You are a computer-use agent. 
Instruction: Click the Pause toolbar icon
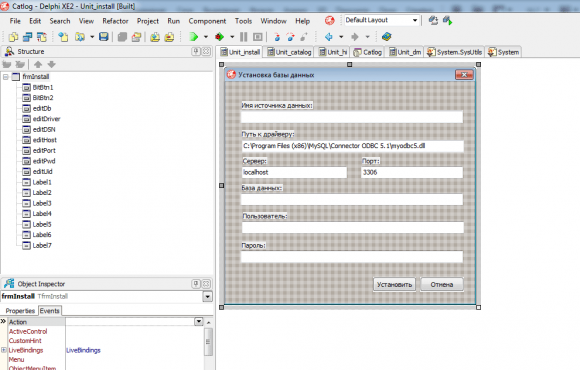(243, 37)
